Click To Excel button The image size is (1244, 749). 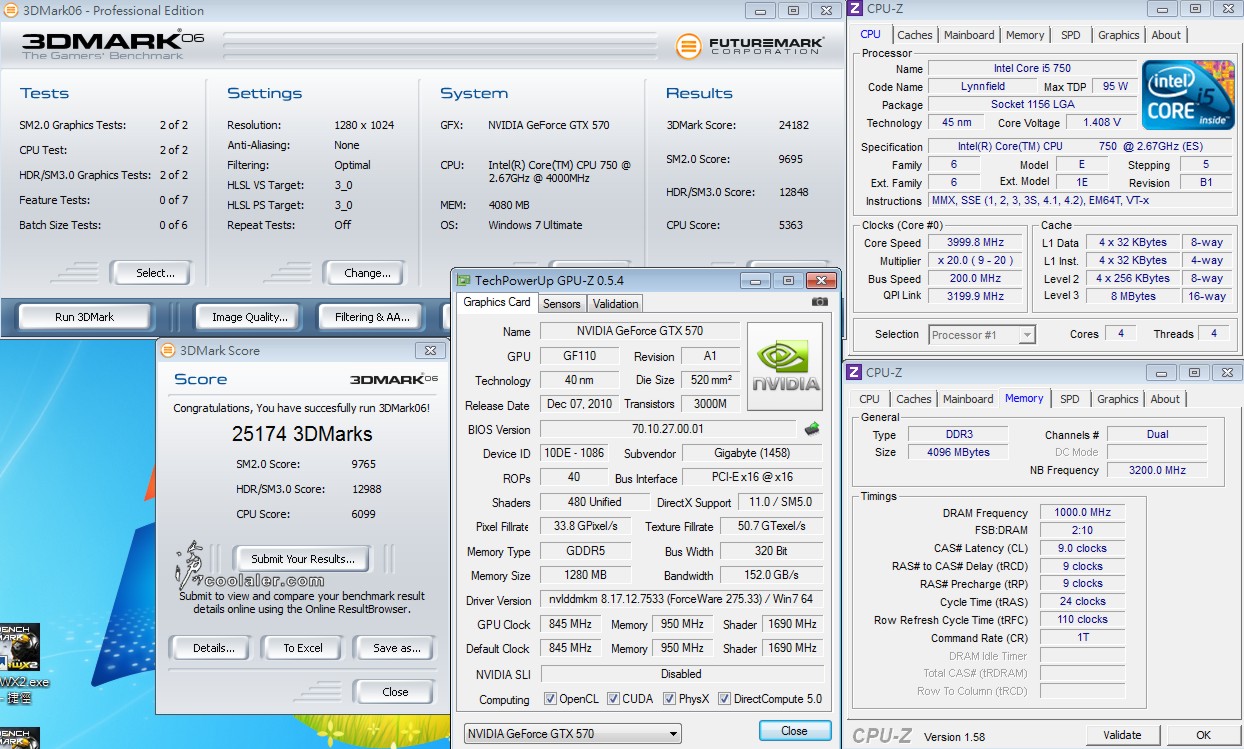coord(303,648)
